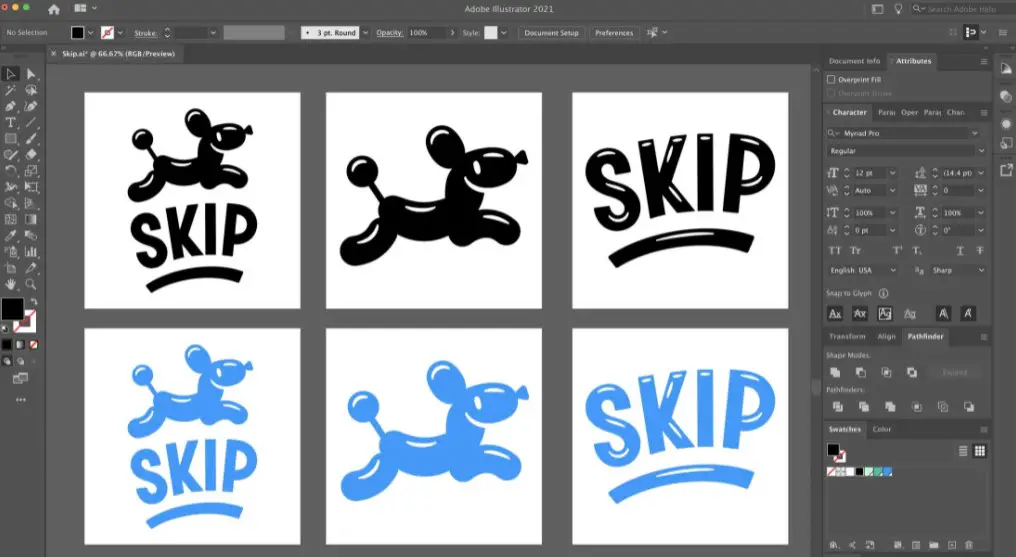This screenshot has height=557, width=1016.
Task: Switch to the Color tab
Action: [881, 429]
